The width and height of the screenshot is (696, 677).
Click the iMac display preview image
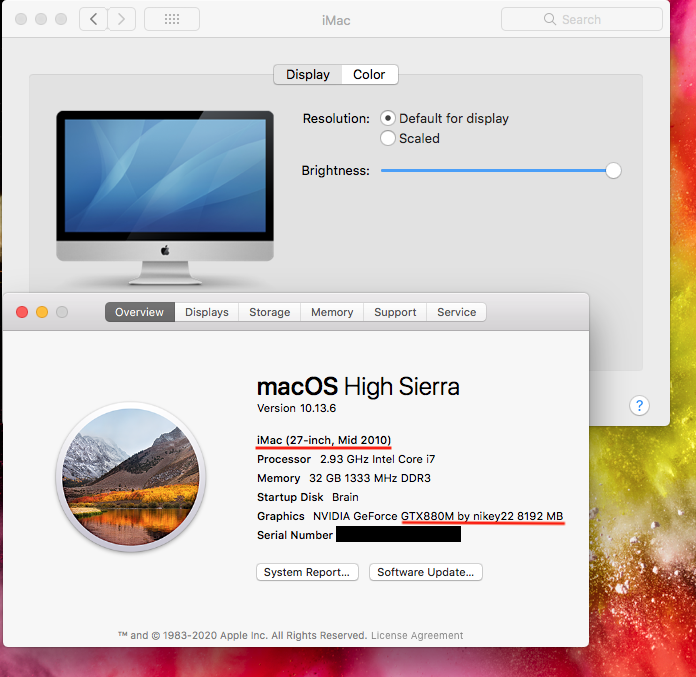pos(165,198)
